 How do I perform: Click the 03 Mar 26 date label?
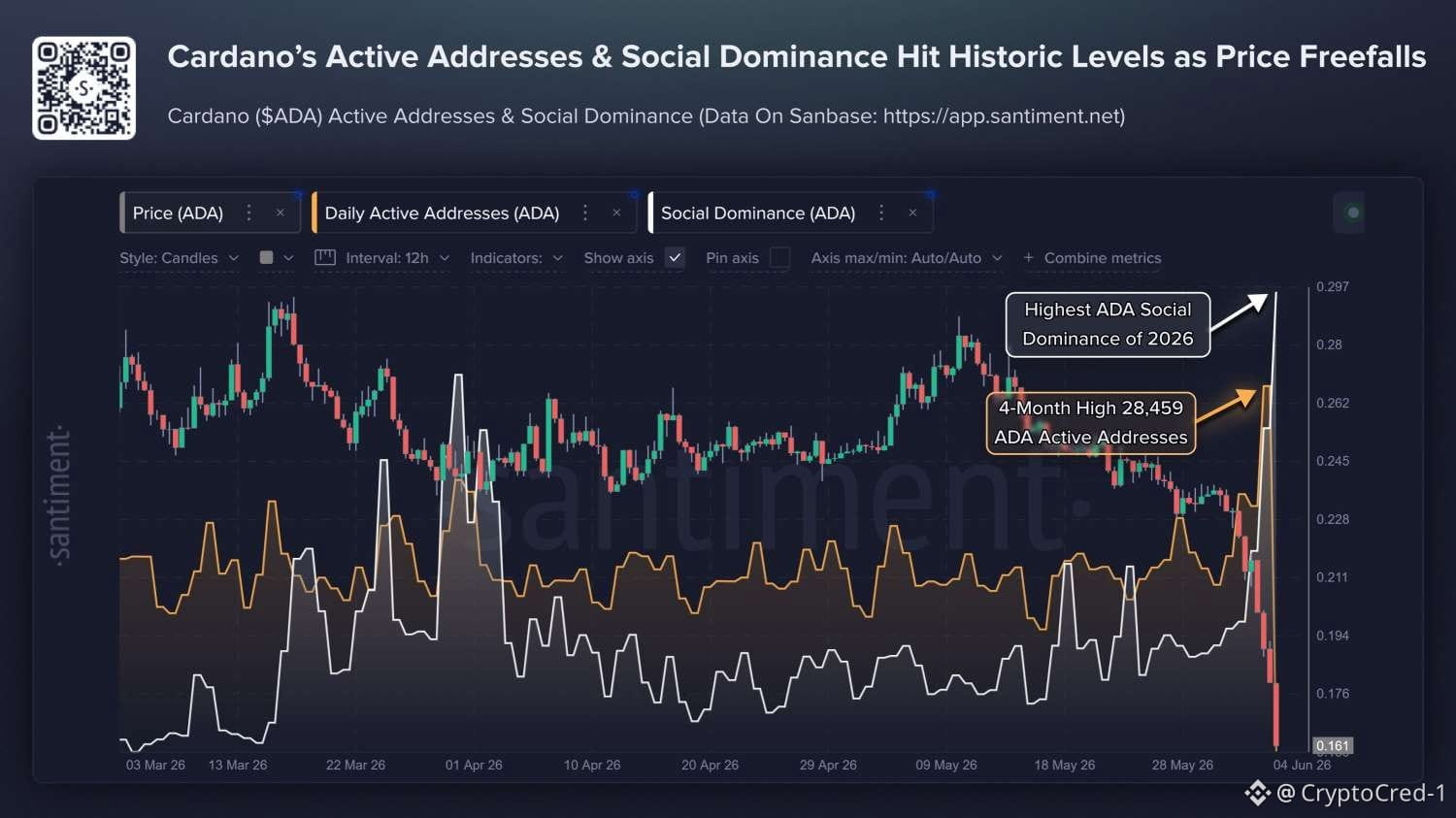coord(155,765)
